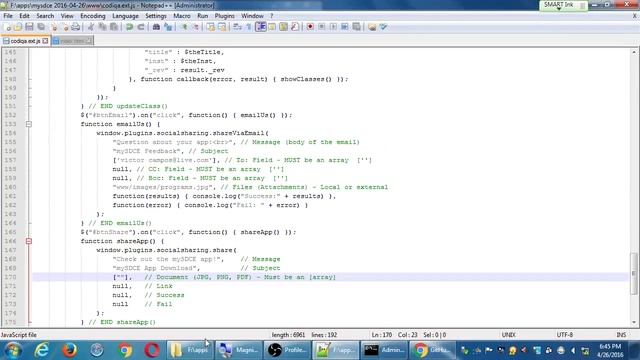
Task: Click the Close document toolbar icon
Action: pyautogui.click(x=53, y=27)
